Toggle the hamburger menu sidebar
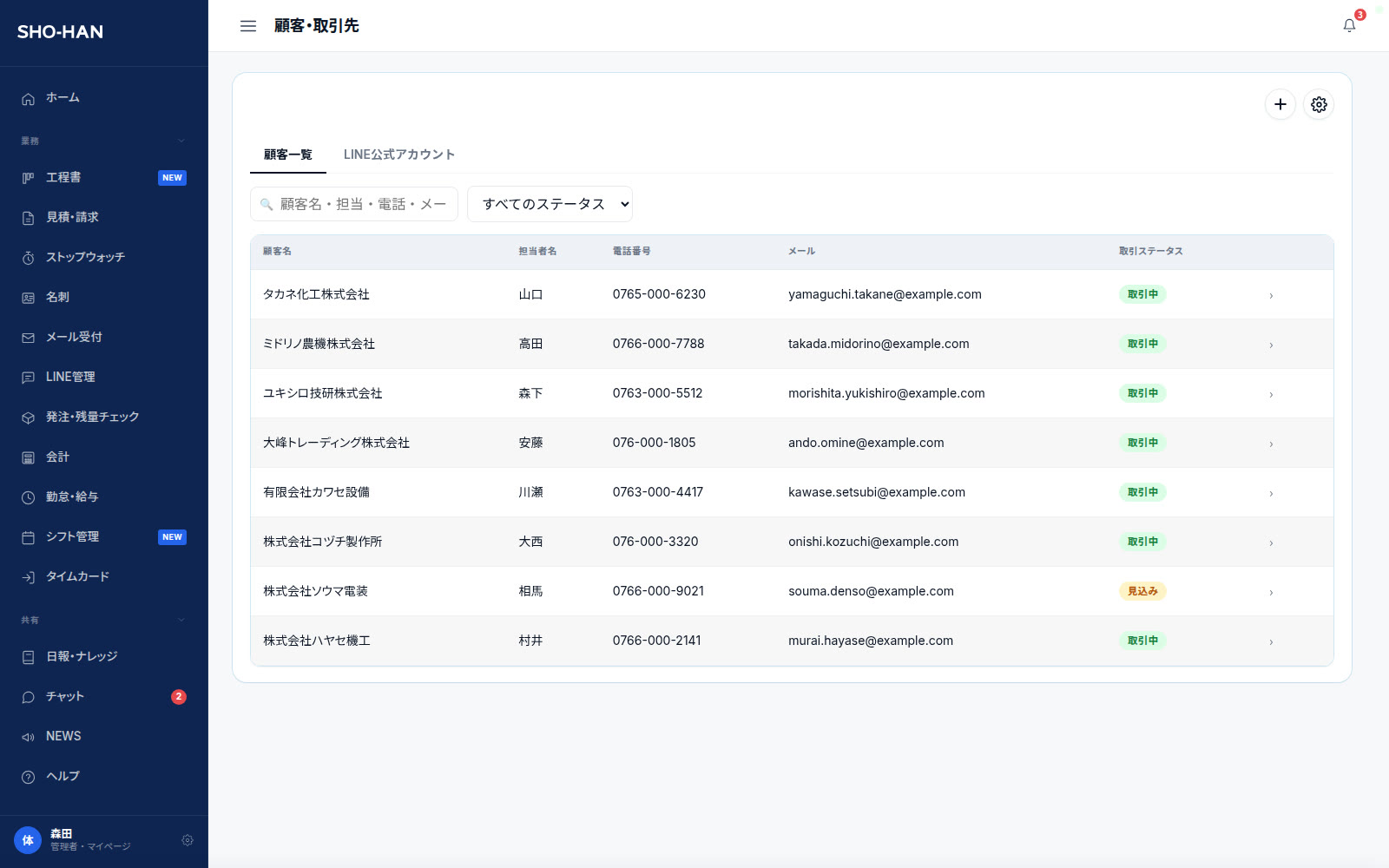Screen dimensions: 1389x868 [x=248, y=26]
